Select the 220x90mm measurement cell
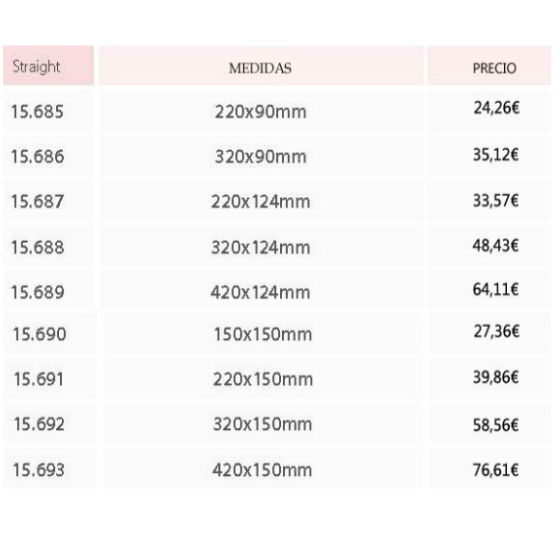Screen dimensions: 560x560 [x=261, y=112]
